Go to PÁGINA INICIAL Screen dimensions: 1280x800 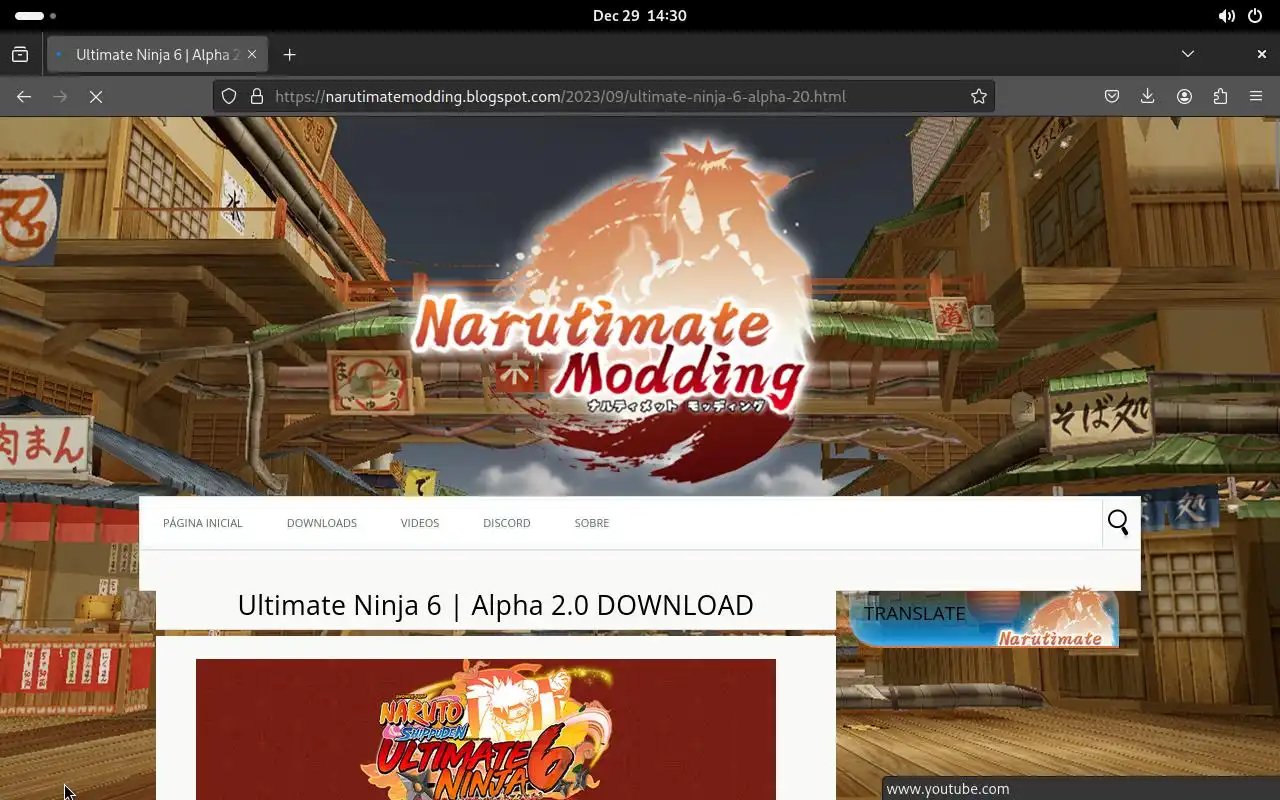(x=203, y=523)
